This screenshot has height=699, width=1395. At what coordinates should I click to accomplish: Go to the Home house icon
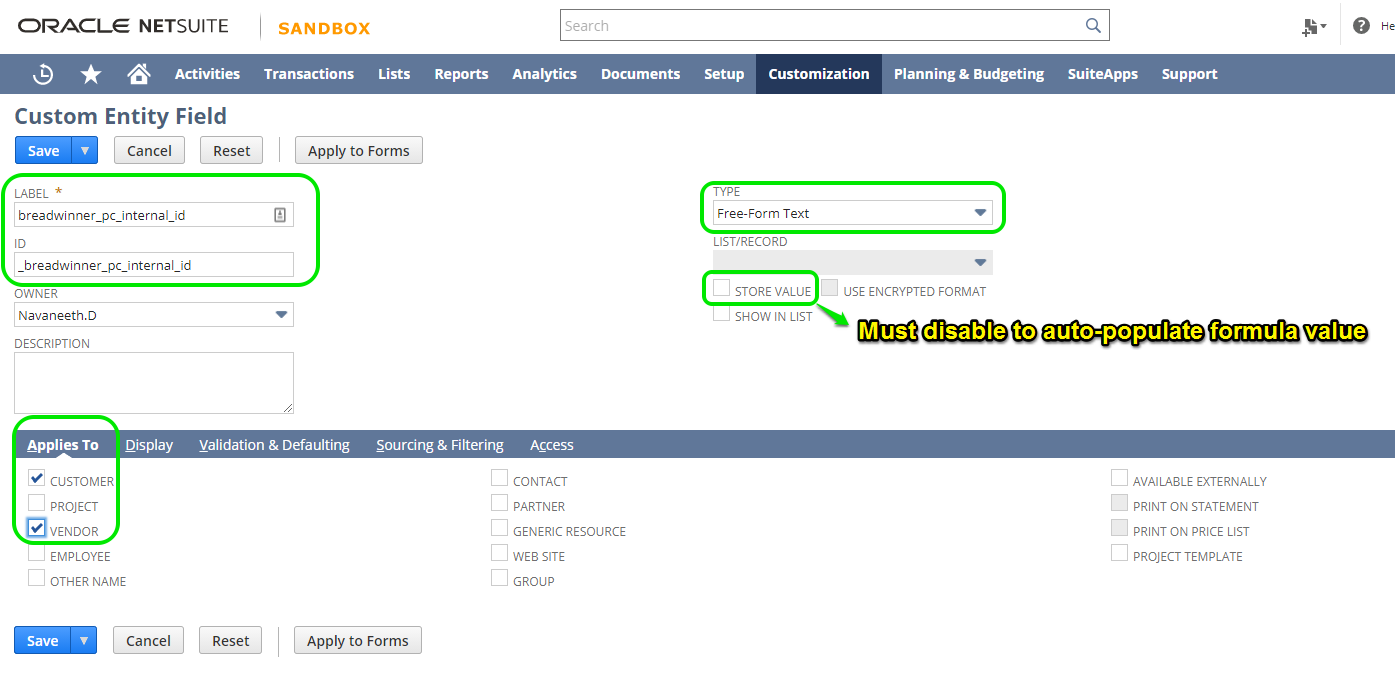pyautogui.click(x=139, y=74)
